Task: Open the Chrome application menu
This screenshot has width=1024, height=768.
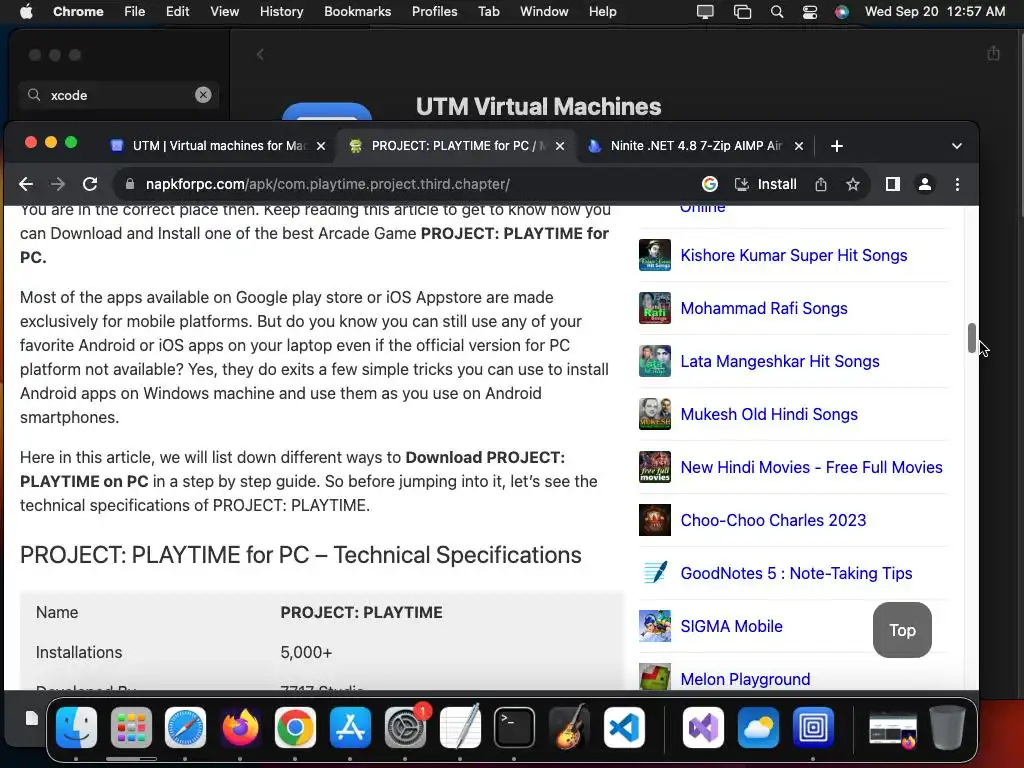Action: (x=78, y=12)
